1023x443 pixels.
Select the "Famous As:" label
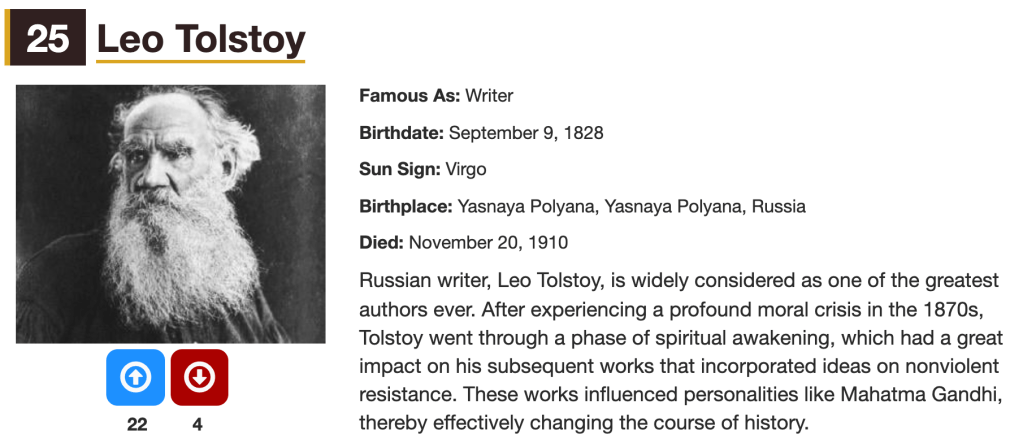coord(409,96)
